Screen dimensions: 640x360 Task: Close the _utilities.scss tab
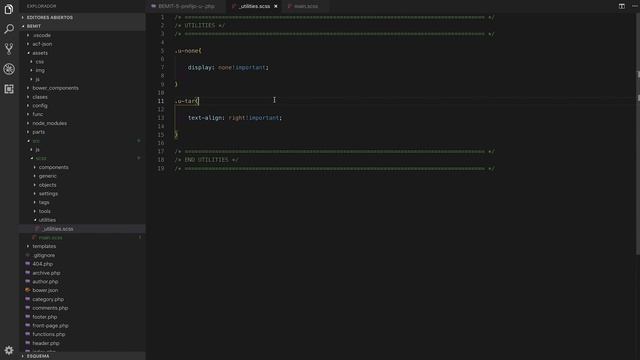(x=276, y=7)
